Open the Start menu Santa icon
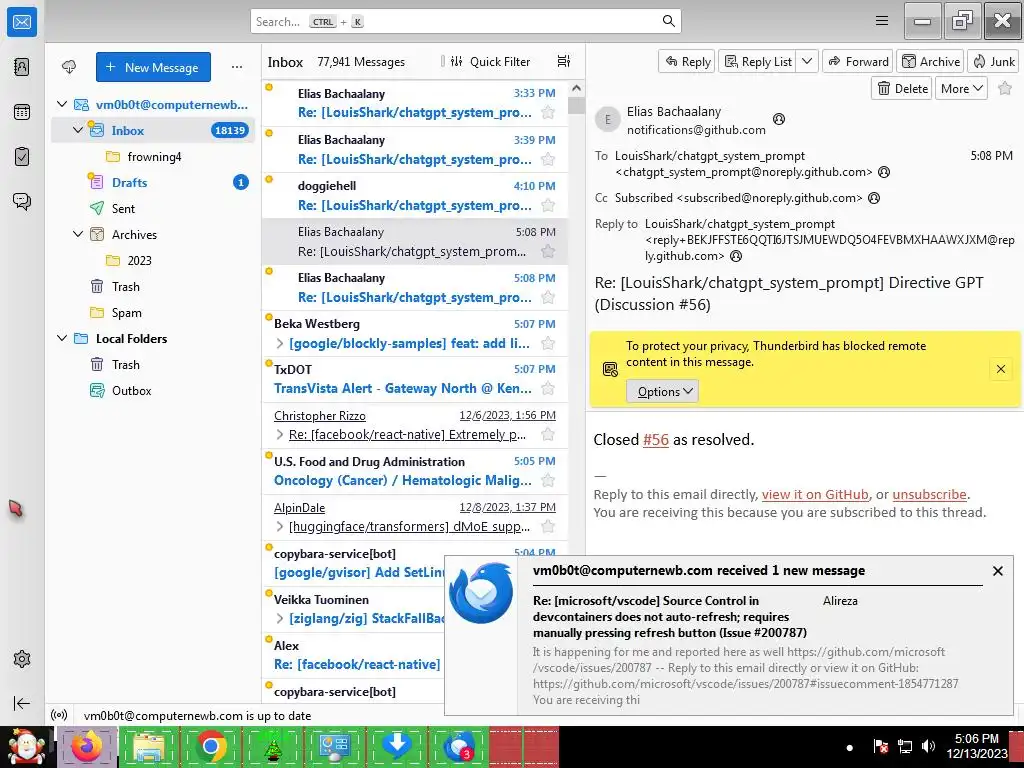 pos(26,746)
